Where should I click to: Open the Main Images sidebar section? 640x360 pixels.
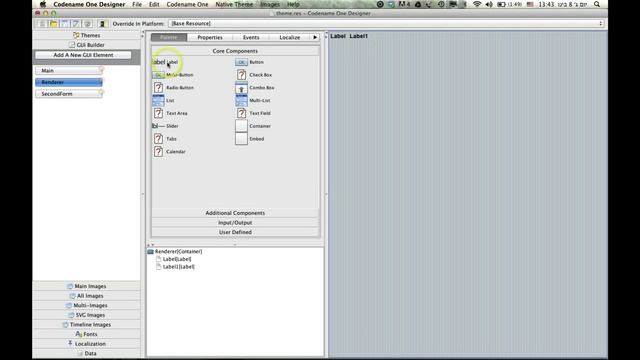(x=87, y=286)
